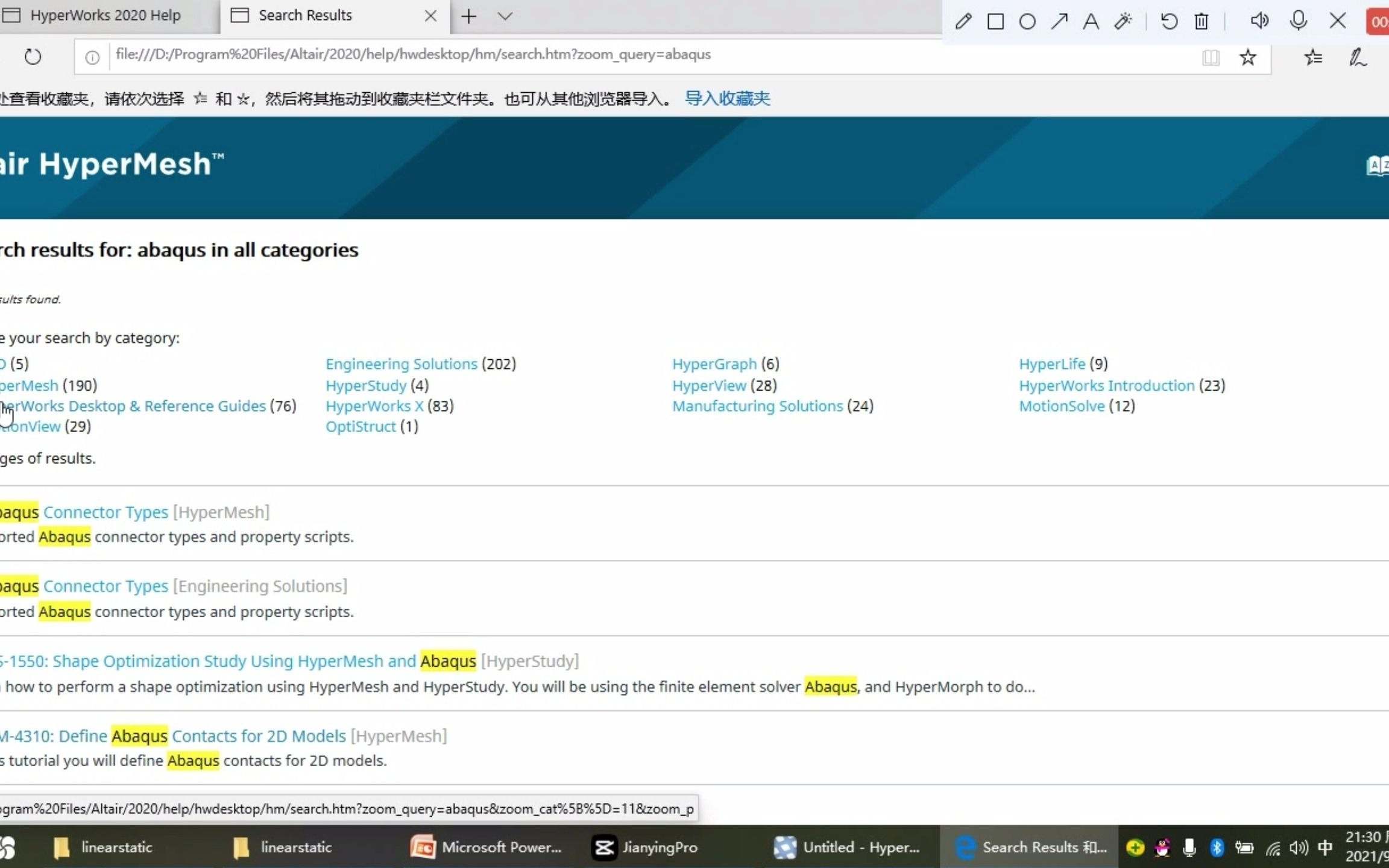
Task: Select the rectangle annotation tool
Action: click(995, 22)
